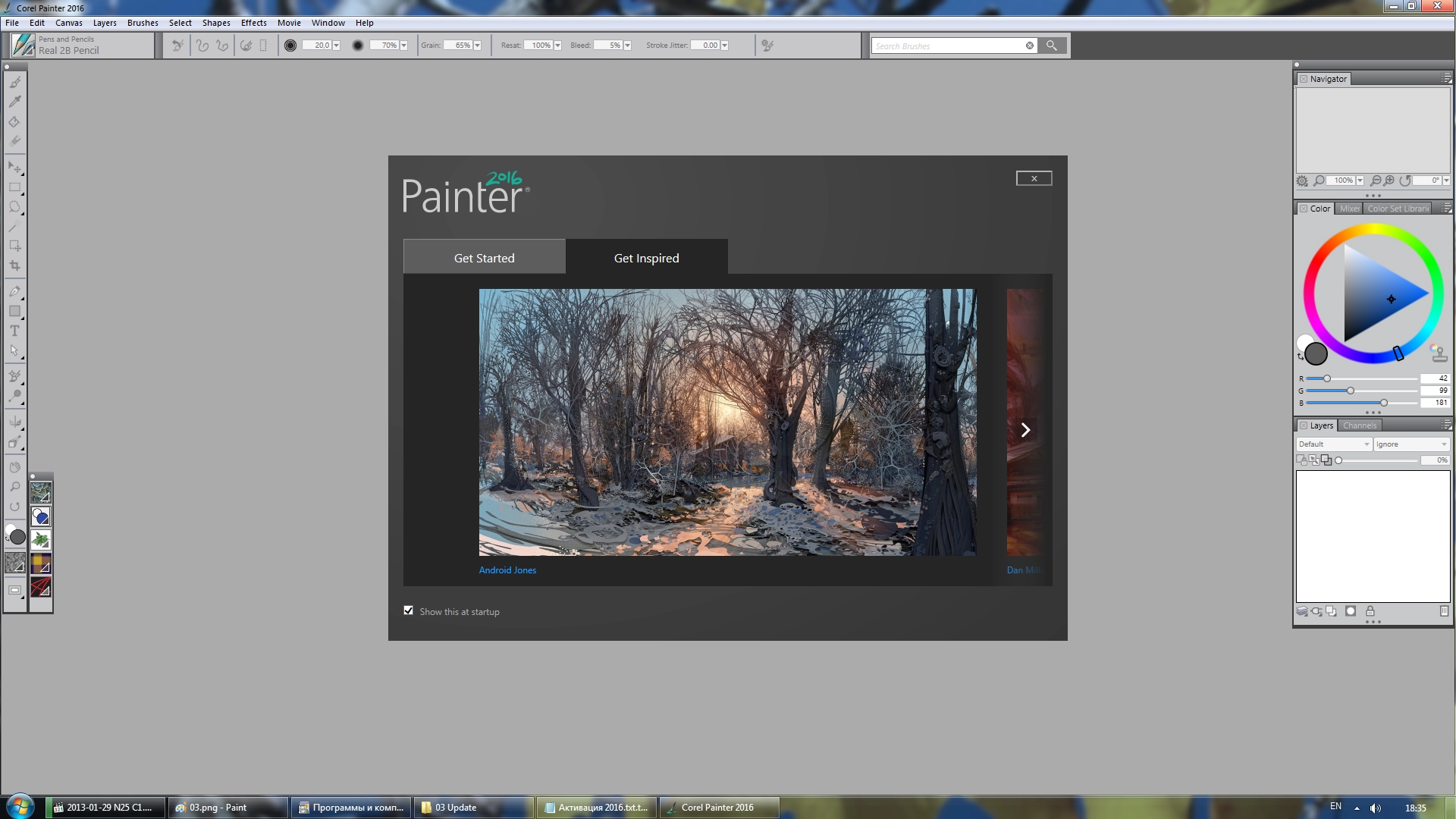Open the brush size dropdown arrow
1456x819 pixels.
click(337, 45)
